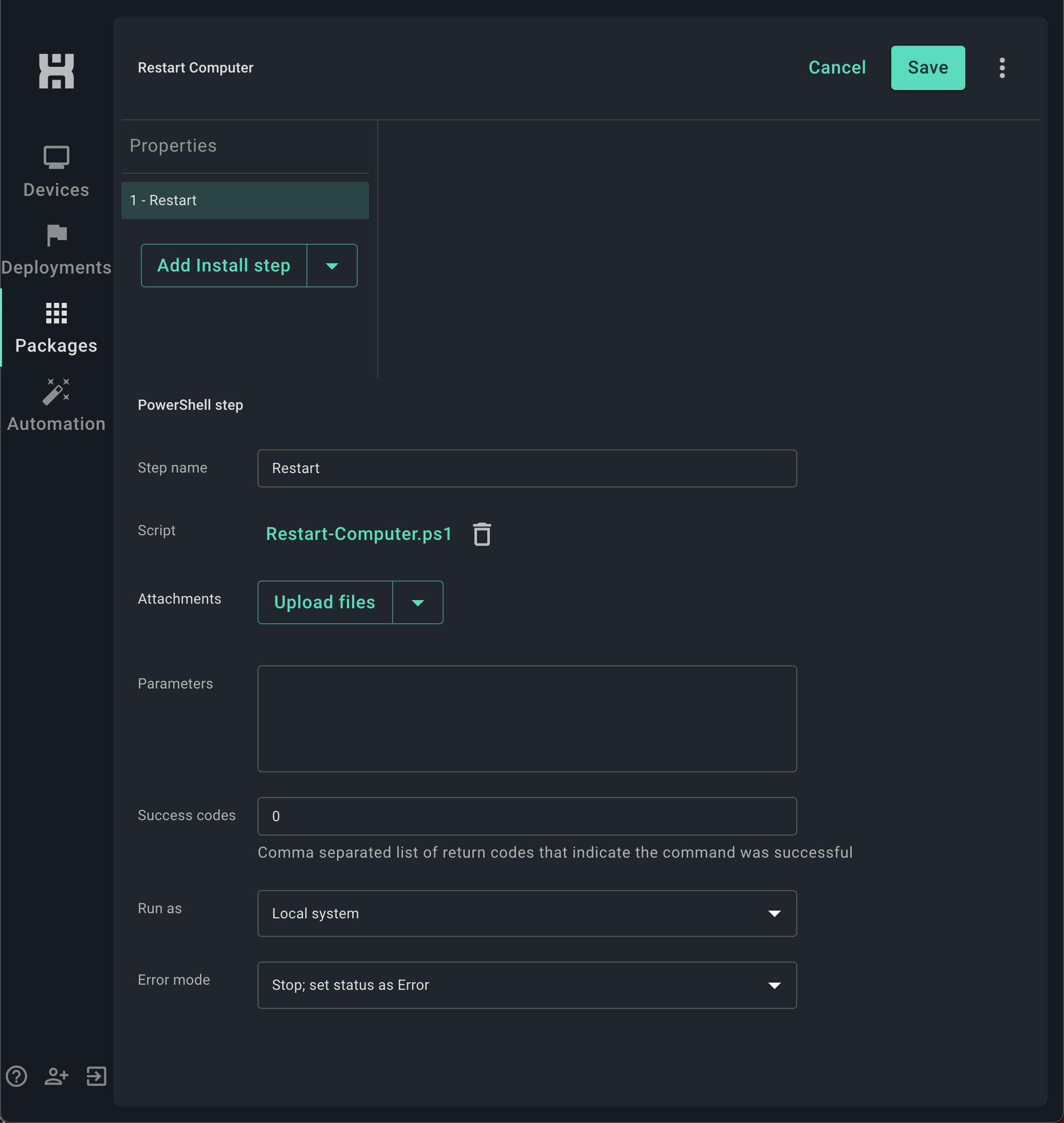Viewport: 1064px width, 1123px height.
Task: Select the 1 - Restart step
Action: pos(245,201)
